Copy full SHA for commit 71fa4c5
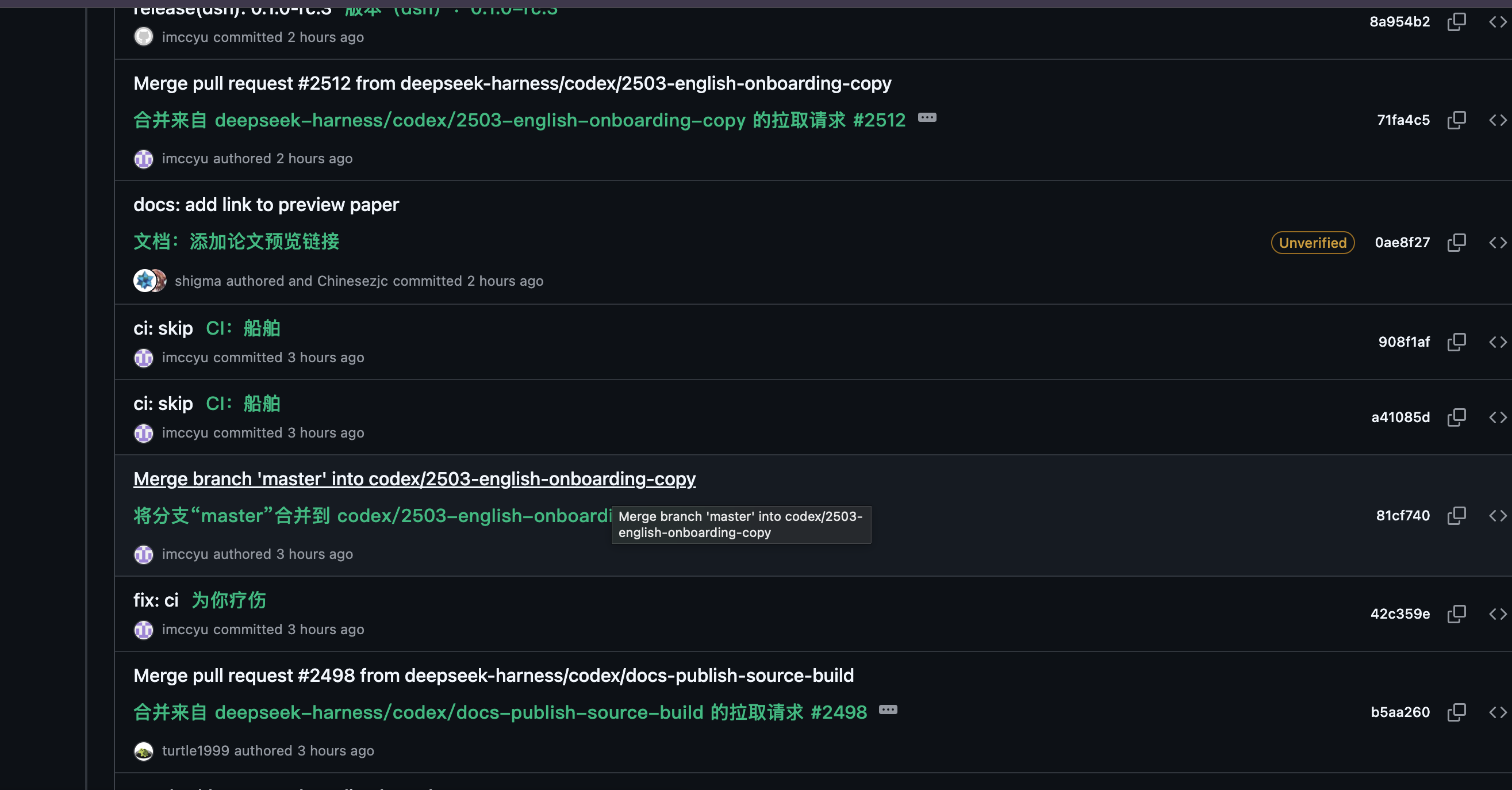 pos(1456,120)
